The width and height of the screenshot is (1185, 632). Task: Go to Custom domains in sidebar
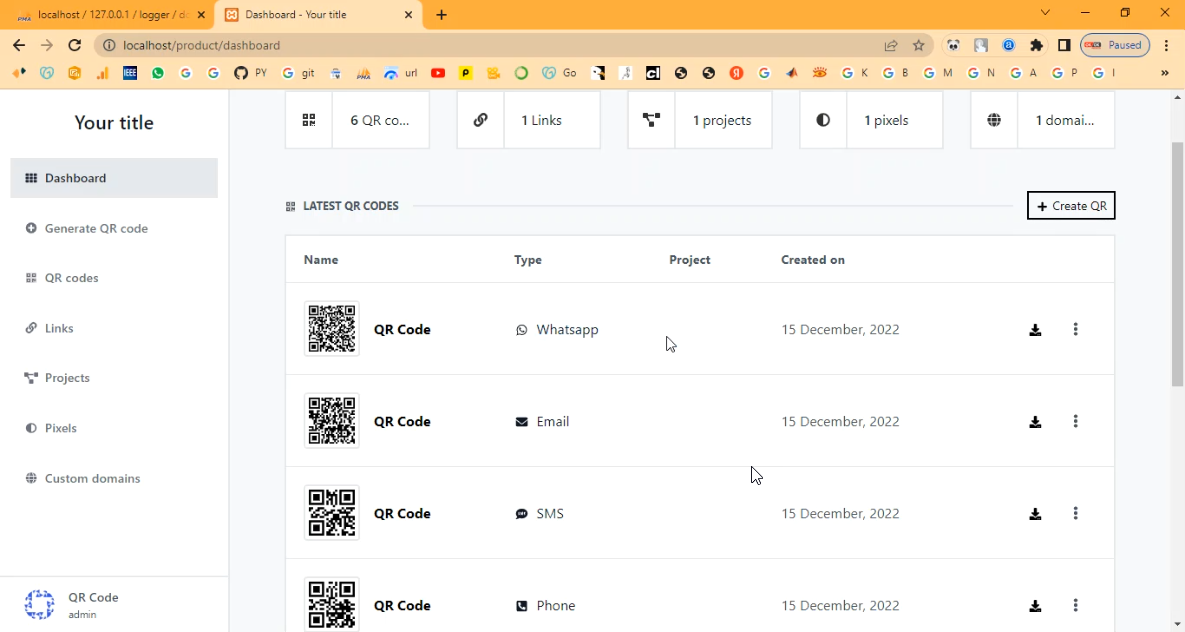92,478
